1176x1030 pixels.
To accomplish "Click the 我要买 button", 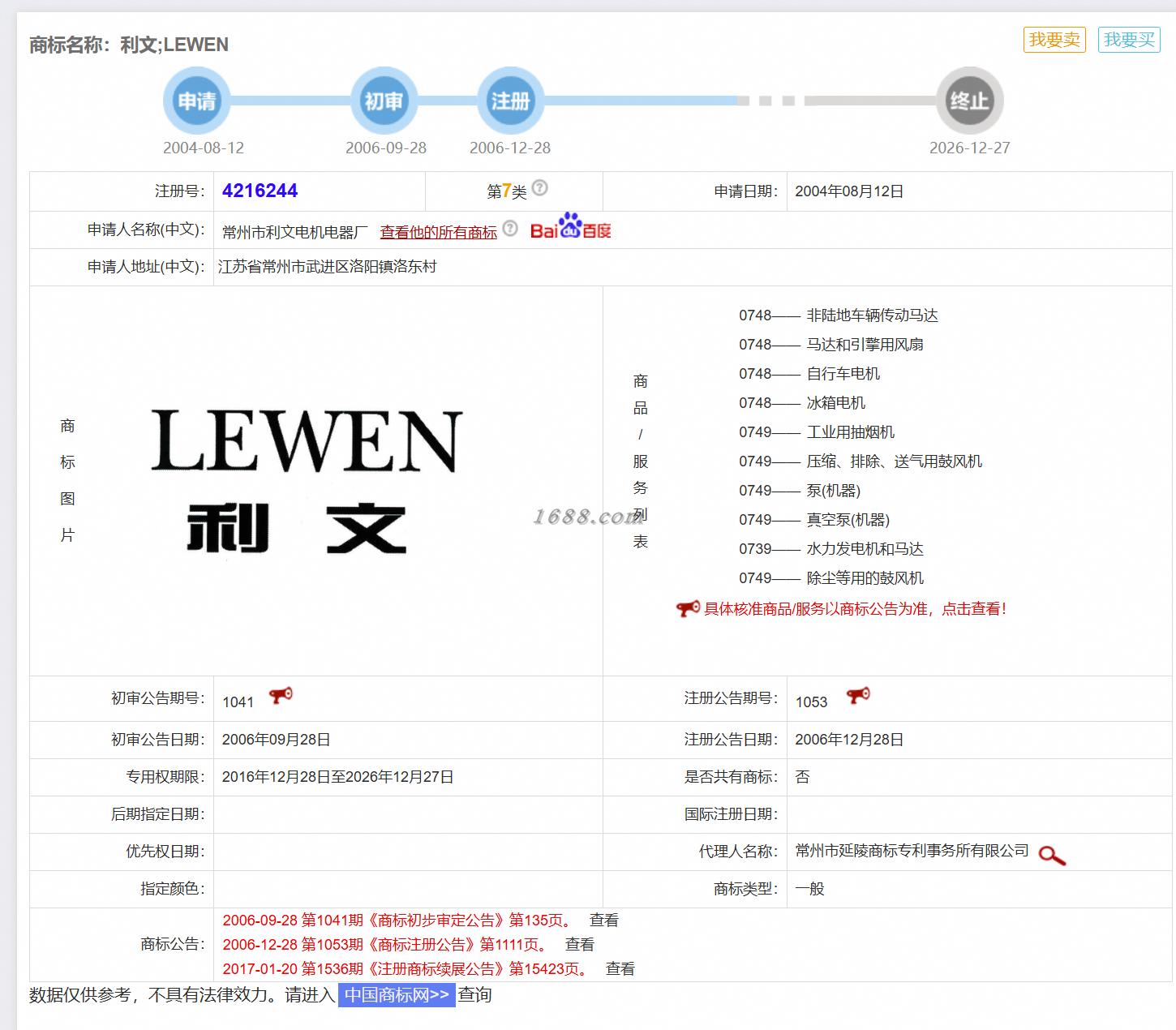I will [1129, 40].
